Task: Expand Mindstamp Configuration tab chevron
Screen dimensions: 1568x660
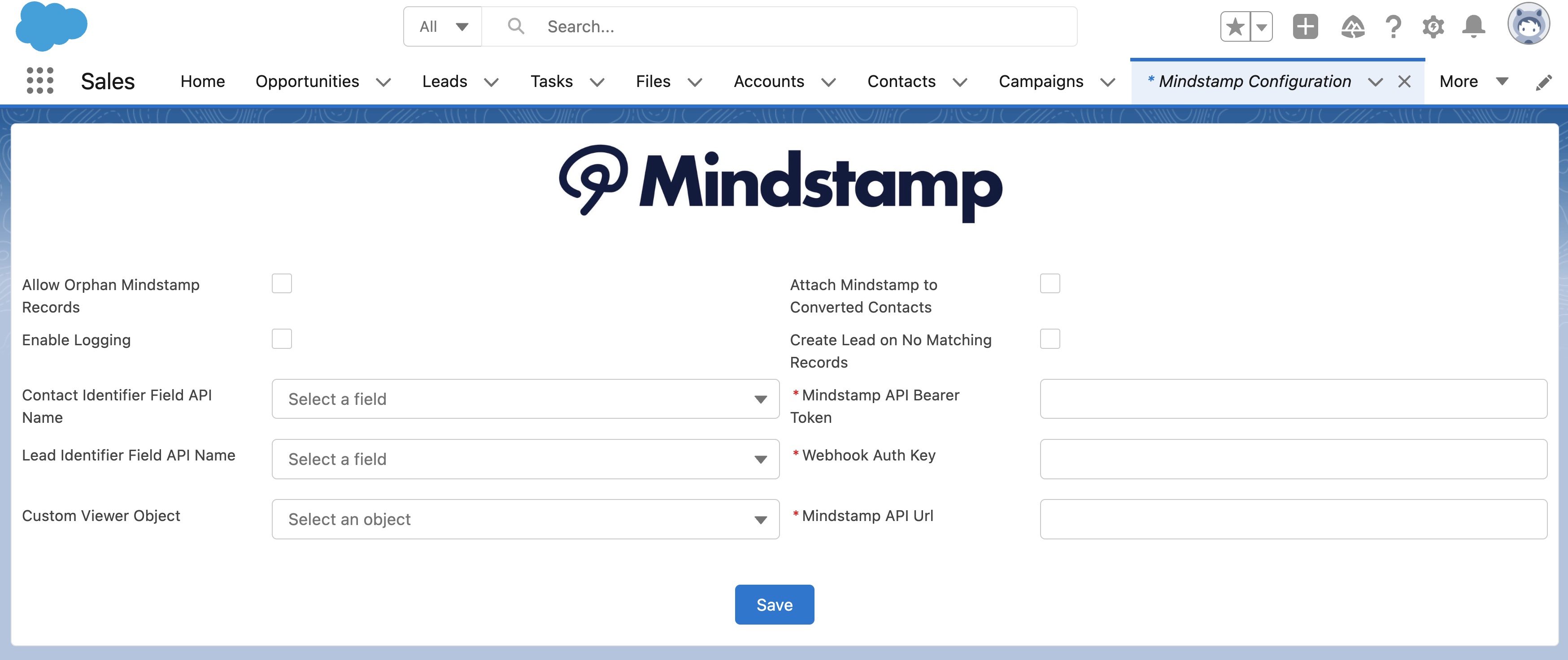Action: point(1375,82)
